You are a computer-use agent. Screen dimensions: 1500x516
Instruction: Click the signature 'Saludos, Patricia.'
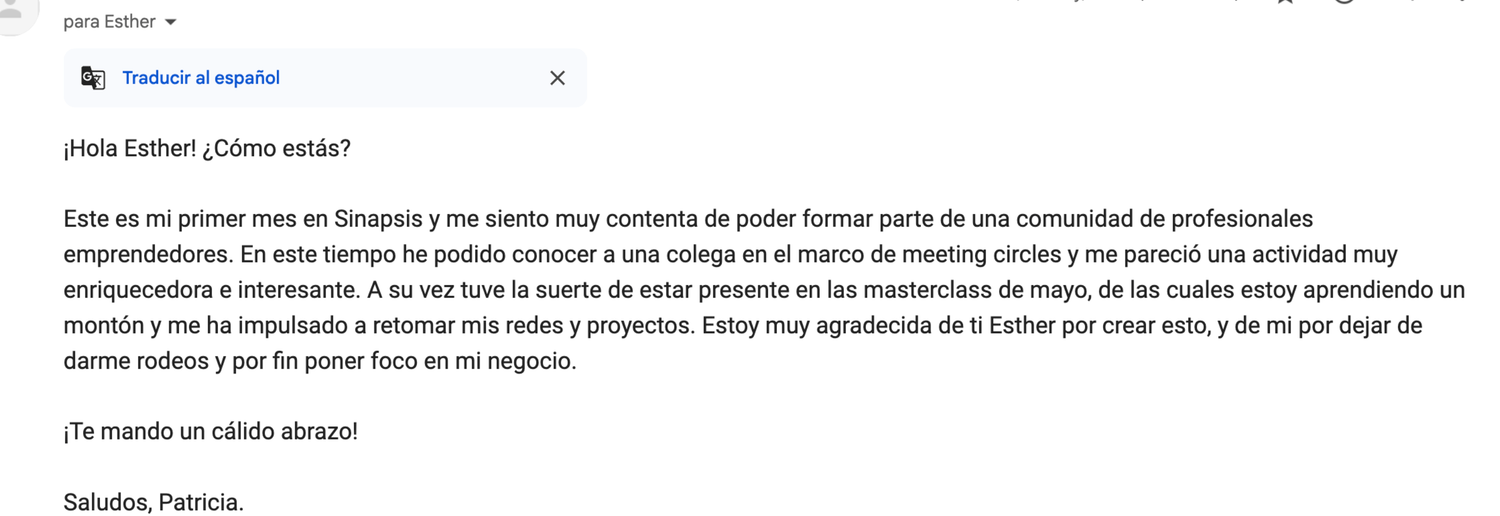154,503
